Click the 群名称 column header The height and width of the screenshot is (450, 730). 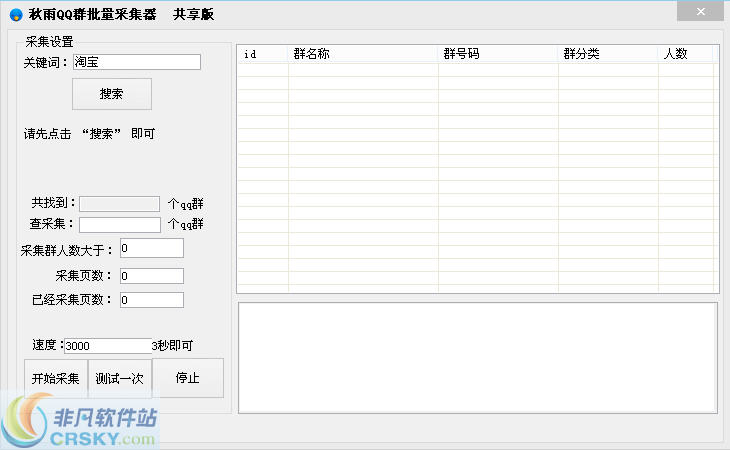(363, 54)
